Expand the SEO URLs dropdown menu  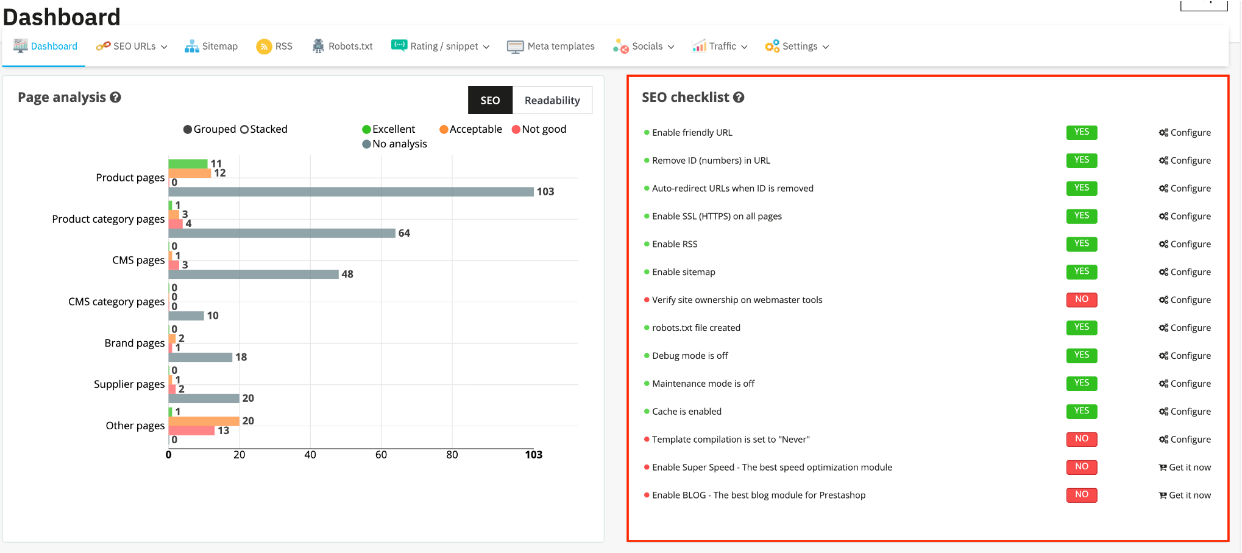(x=163, y=46)
